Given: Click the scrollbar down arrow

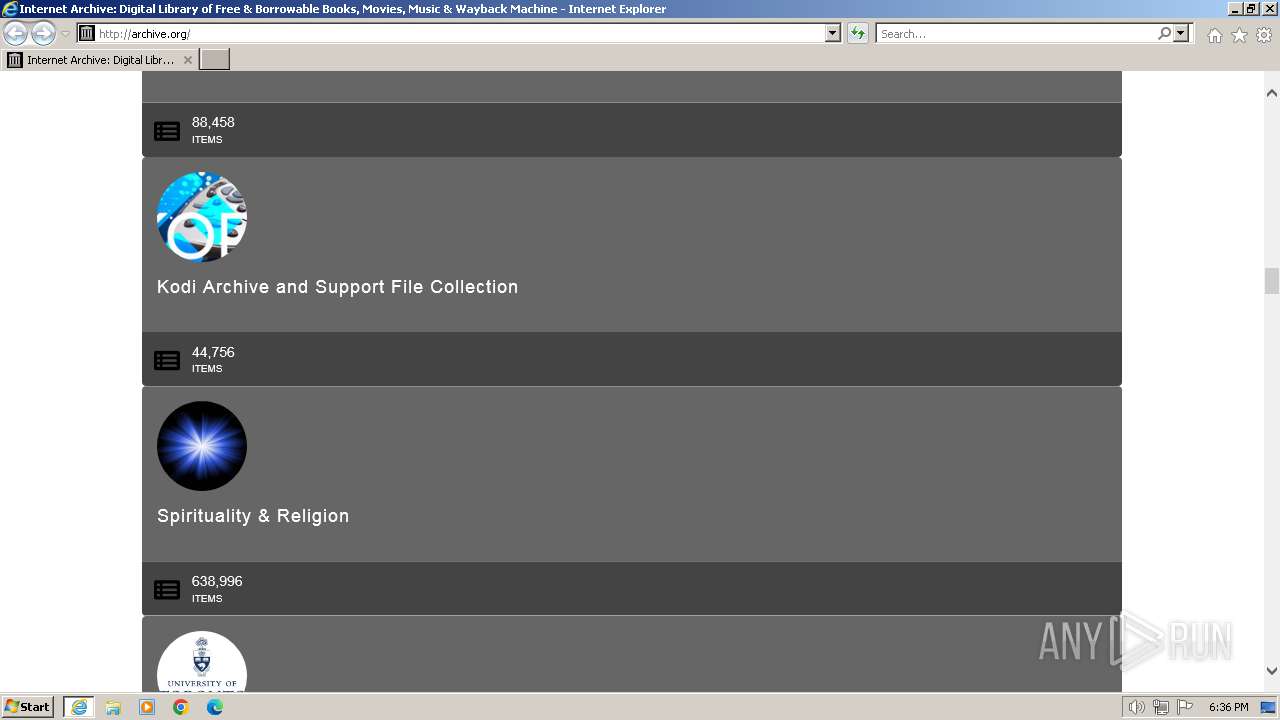Looking at the screenshot, I should (1272, 671).
